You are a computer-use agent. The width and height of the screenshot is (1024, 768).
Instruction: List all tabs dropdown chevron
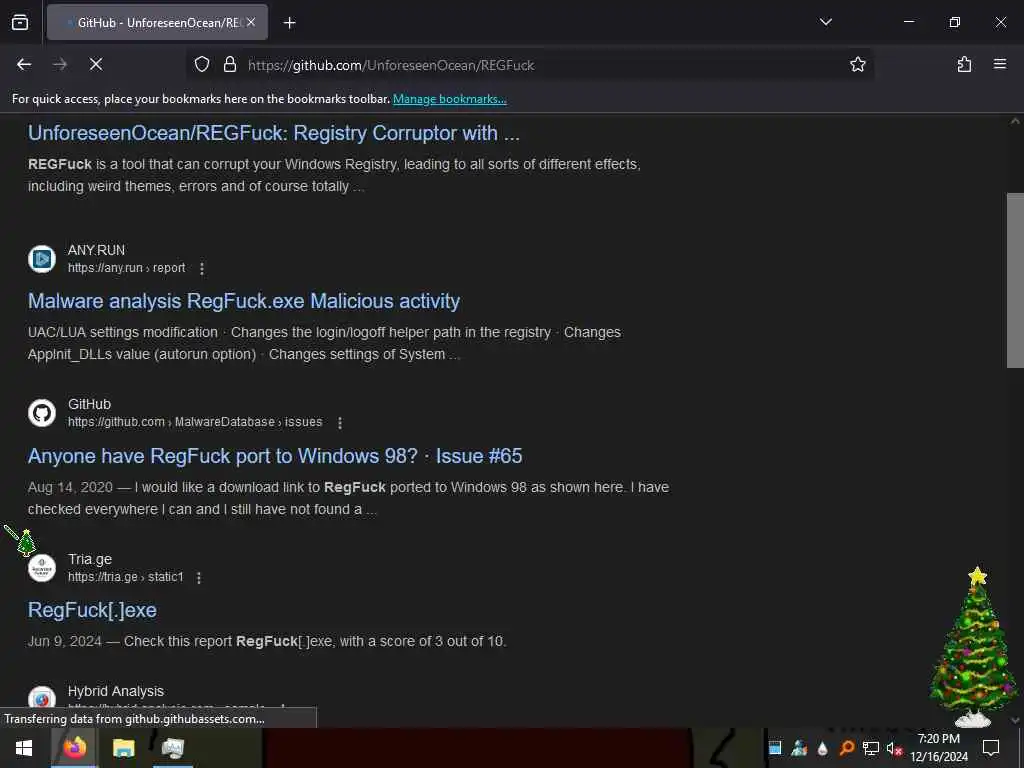tap(825, 22)
